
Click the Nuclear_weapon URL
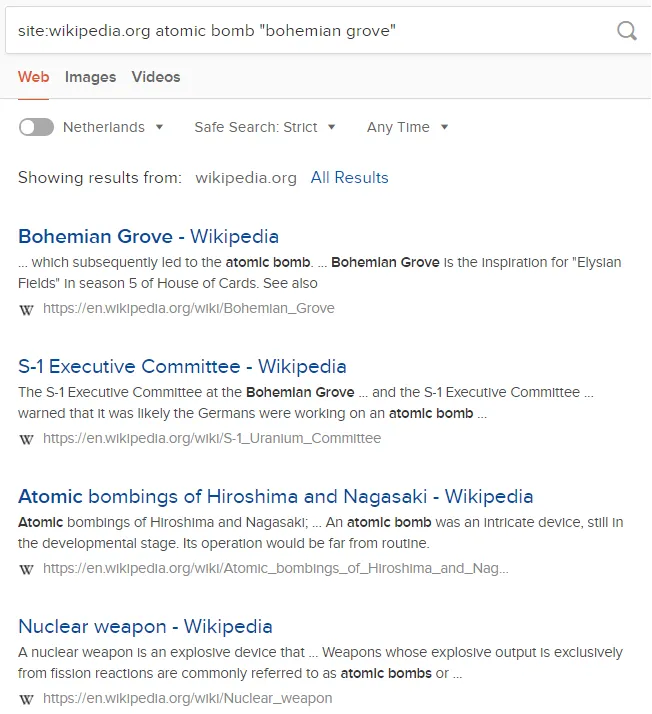pyautogui.click(x=188, y=698)
